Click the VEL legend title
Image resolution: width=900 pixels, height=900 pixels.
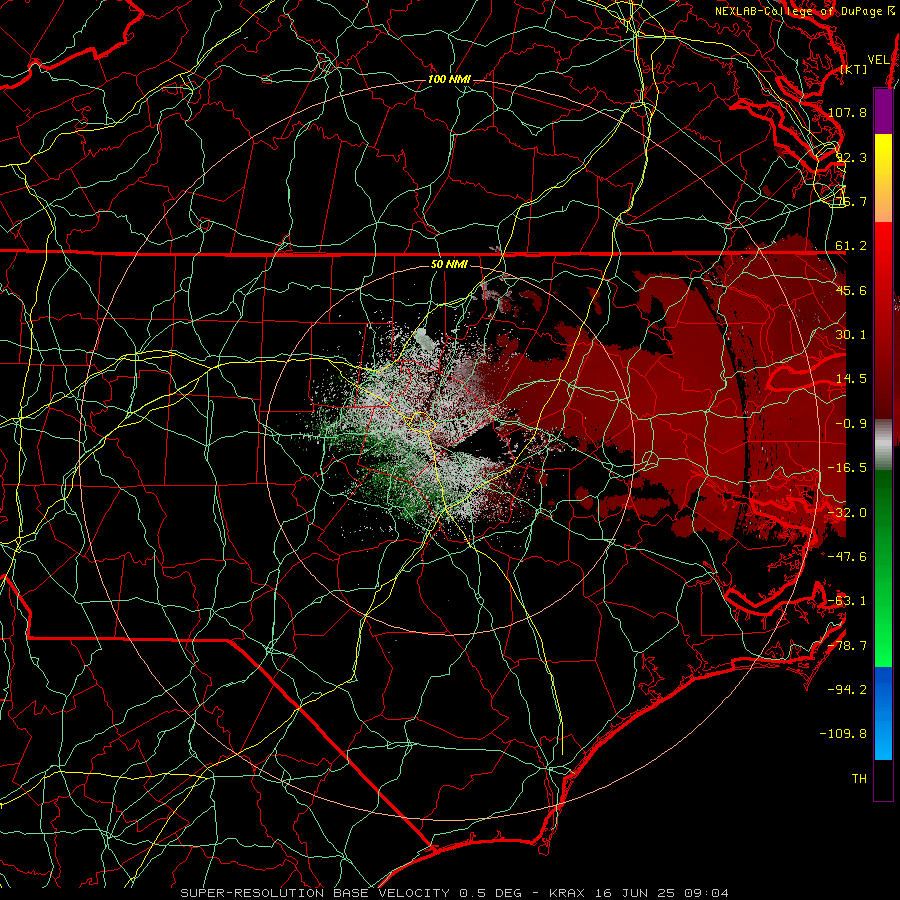(879, 60)
